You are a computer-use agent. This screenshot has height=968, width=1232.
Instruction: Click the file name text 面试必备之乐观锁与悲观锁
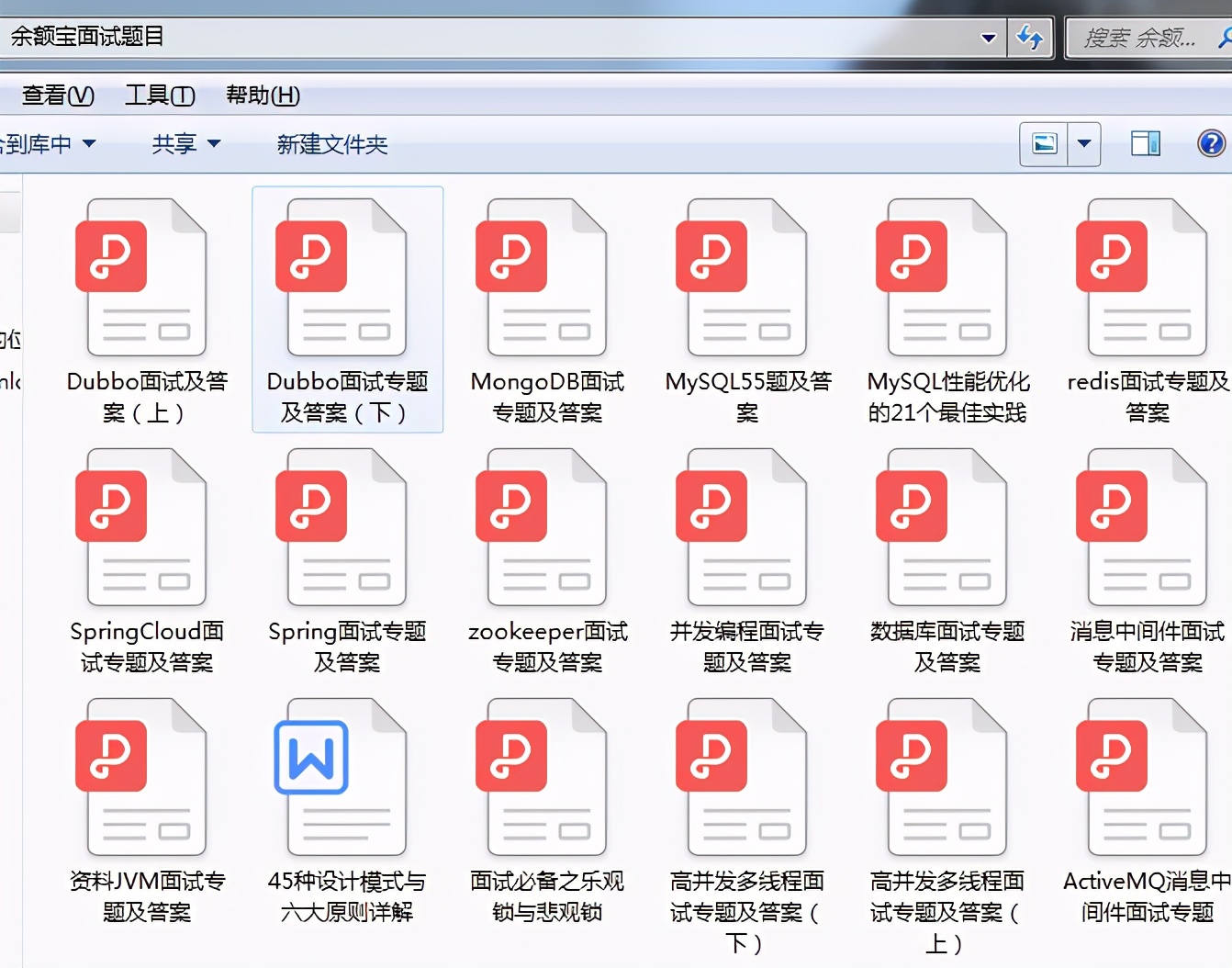click(x=547, y=896)
